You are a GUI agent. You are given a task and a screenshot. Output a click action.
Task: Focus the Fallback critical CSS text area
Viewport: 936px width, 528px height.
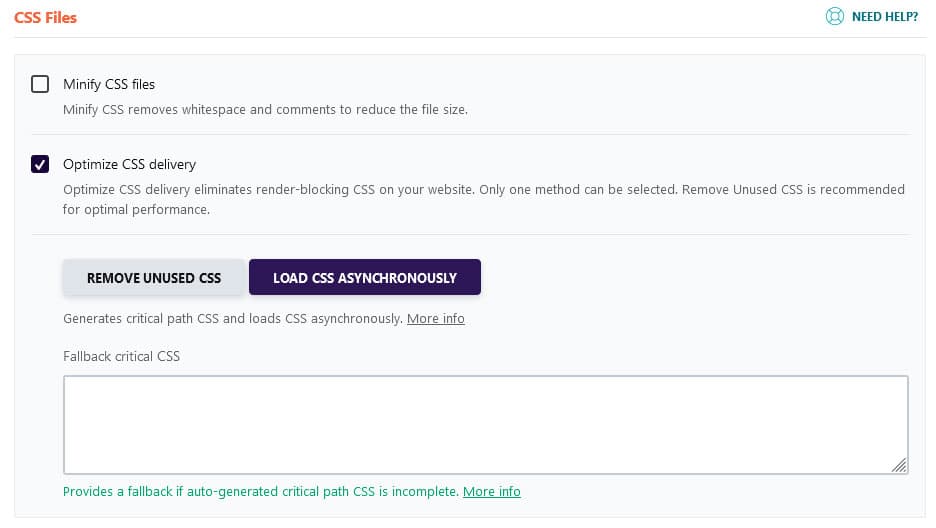pos(485,424)
